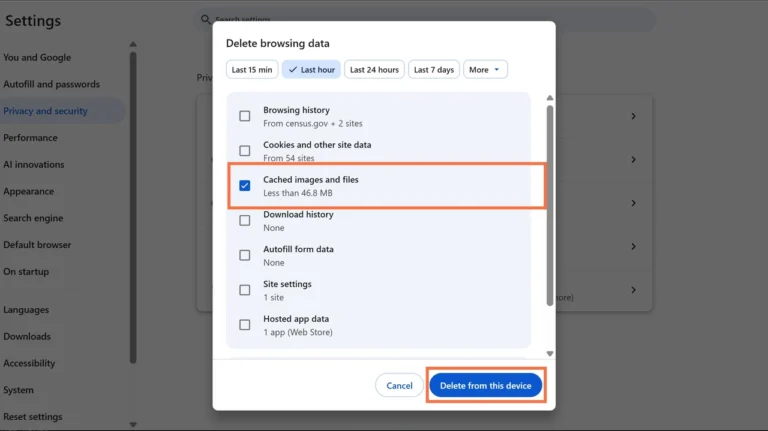This screenshot has height=431, width=768.
Task: Click the dialog scrollbar up arrow
Action: click(x=550, y=98)
